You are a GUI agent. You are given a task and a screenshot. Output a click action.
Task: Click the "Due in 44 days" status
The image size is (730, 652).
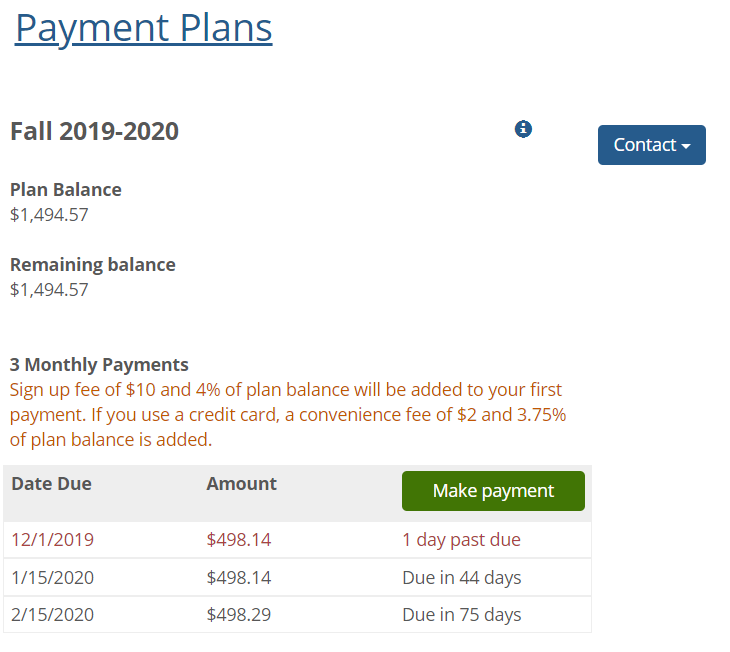click(x=461, y=578)
